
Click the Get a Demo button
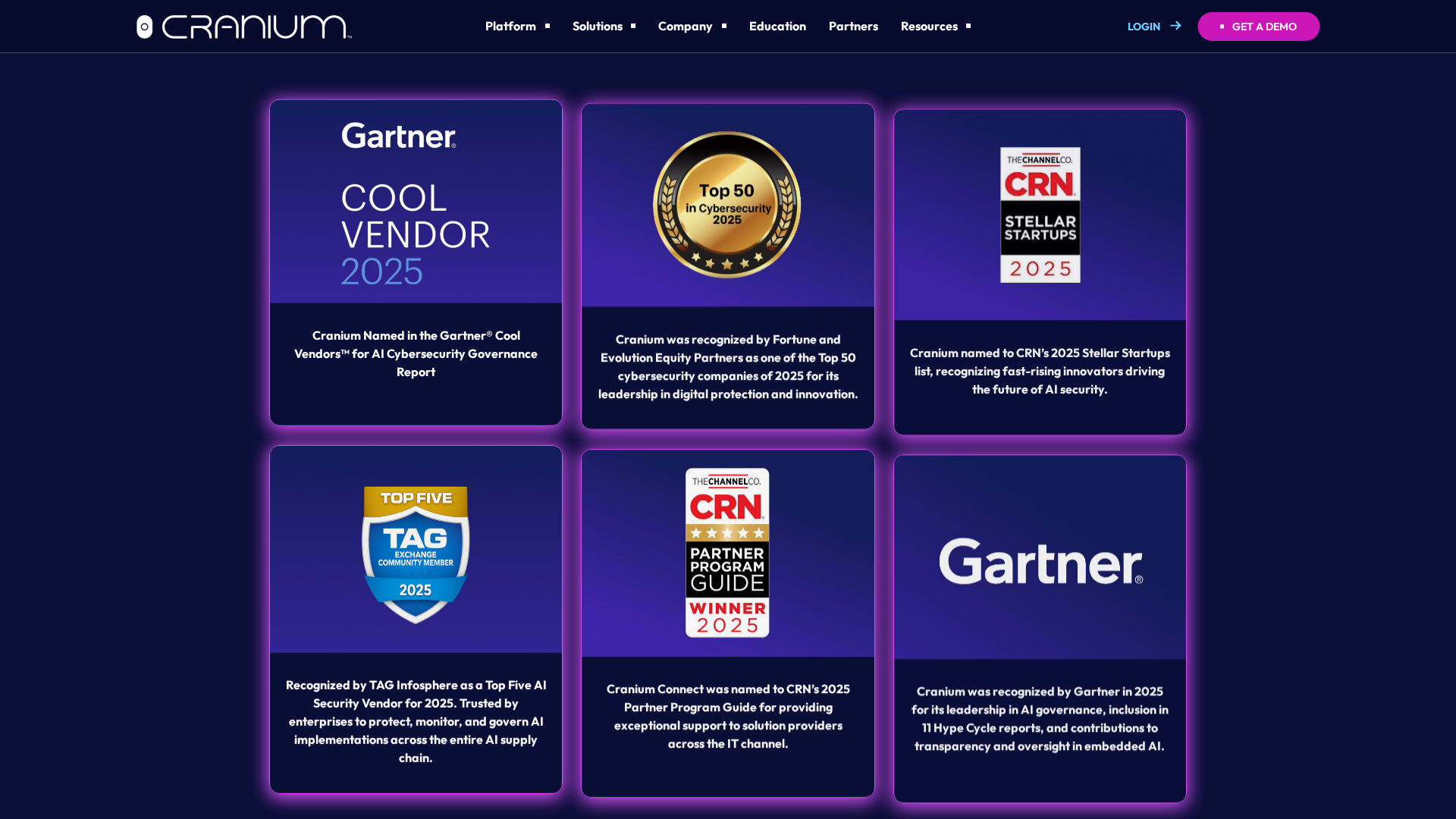pyautogui.click(x=1258, y=27)
